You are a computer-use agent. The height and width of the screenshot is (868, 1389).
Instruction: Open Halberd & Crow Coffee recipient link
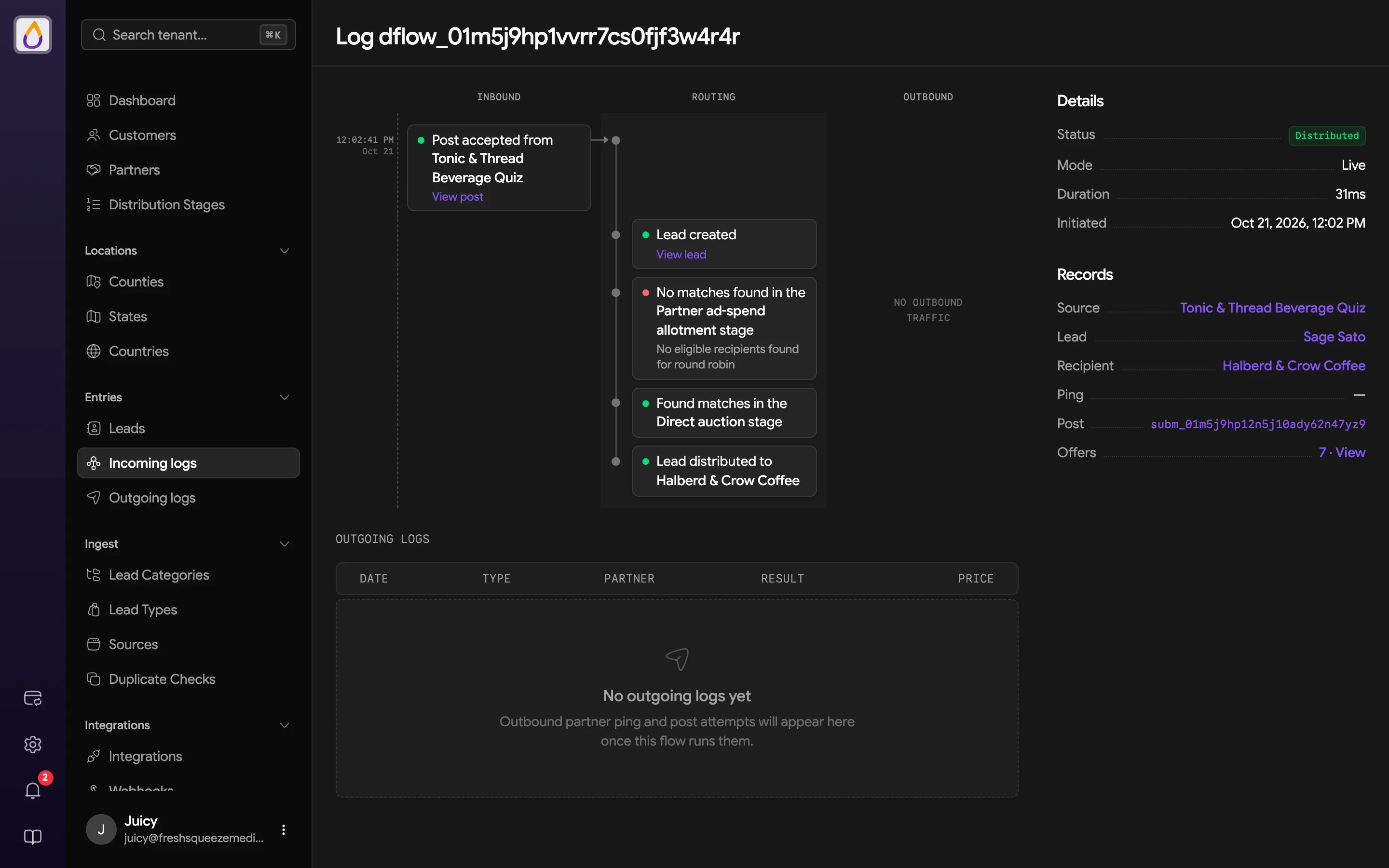(x=1294, y=366)
